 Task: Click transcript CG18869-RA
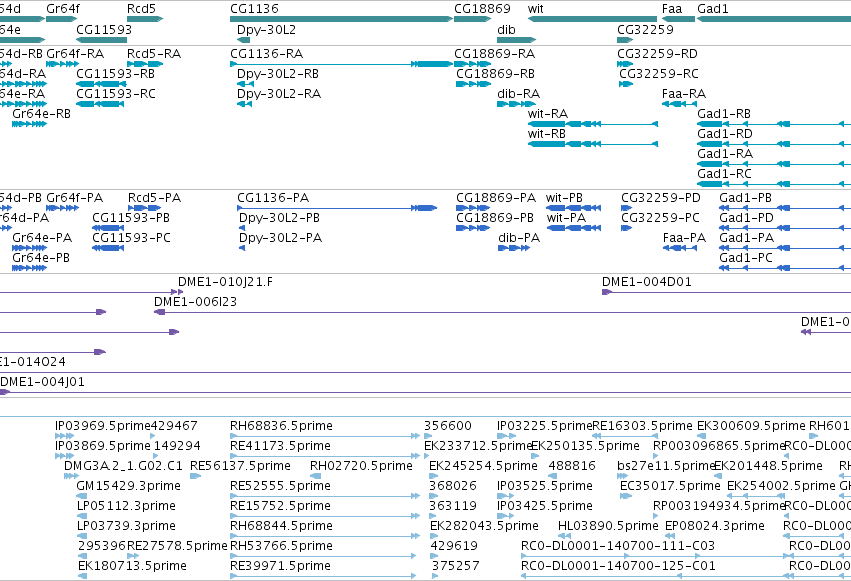[472, 64]
